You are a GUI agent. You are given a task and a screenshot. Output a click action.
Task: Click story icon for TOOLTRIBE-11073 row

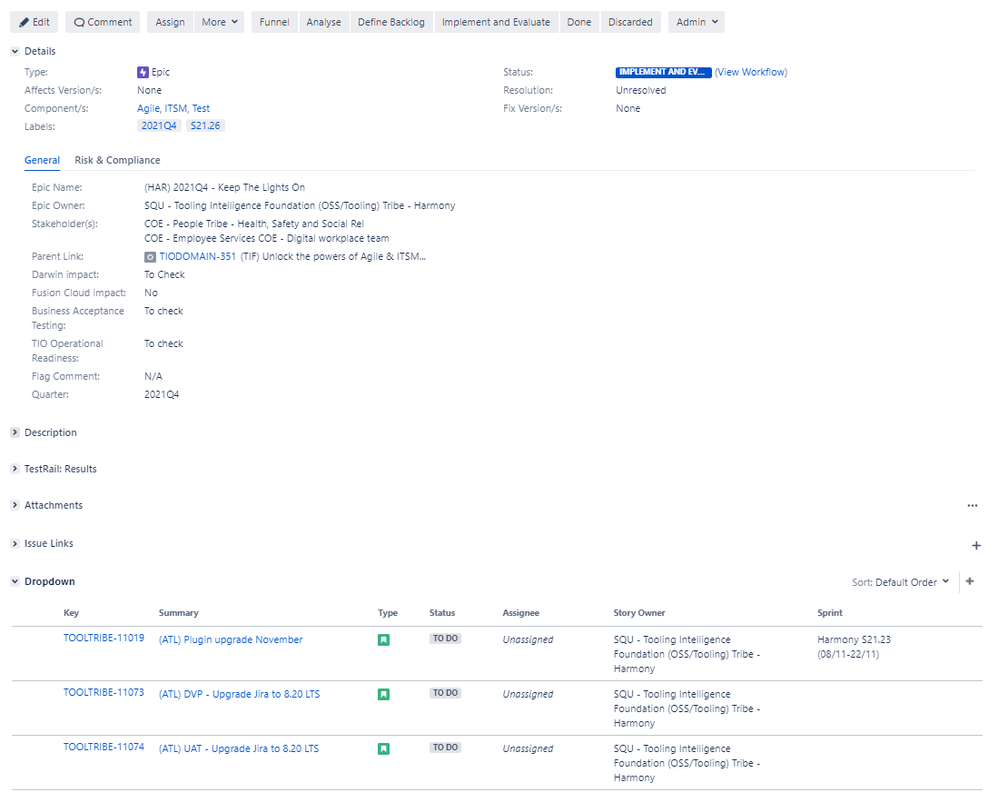(383, 695)
